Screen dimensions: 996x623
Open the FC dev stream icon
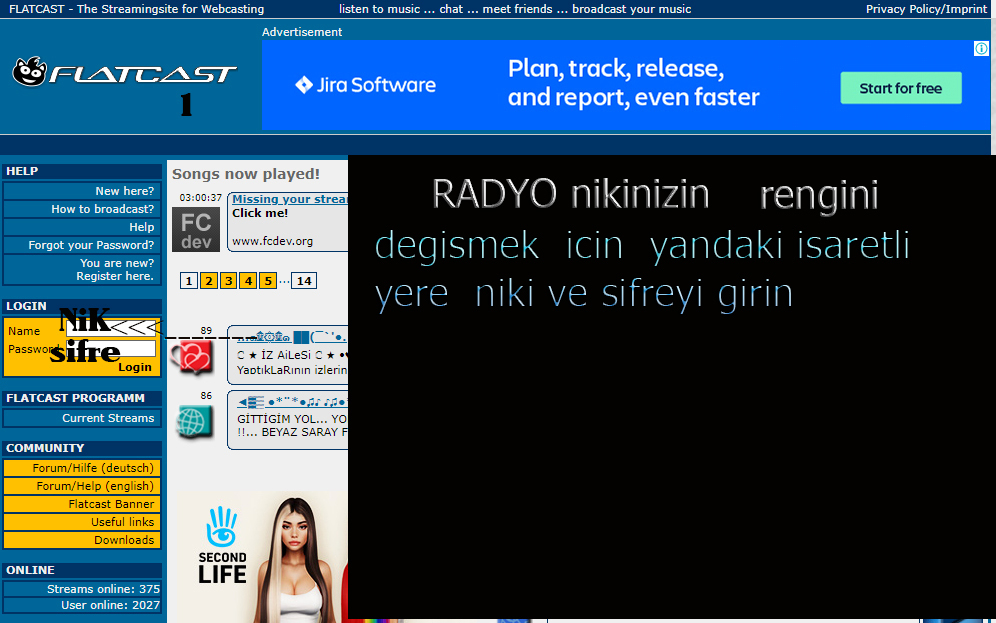(x=195, y=229)
